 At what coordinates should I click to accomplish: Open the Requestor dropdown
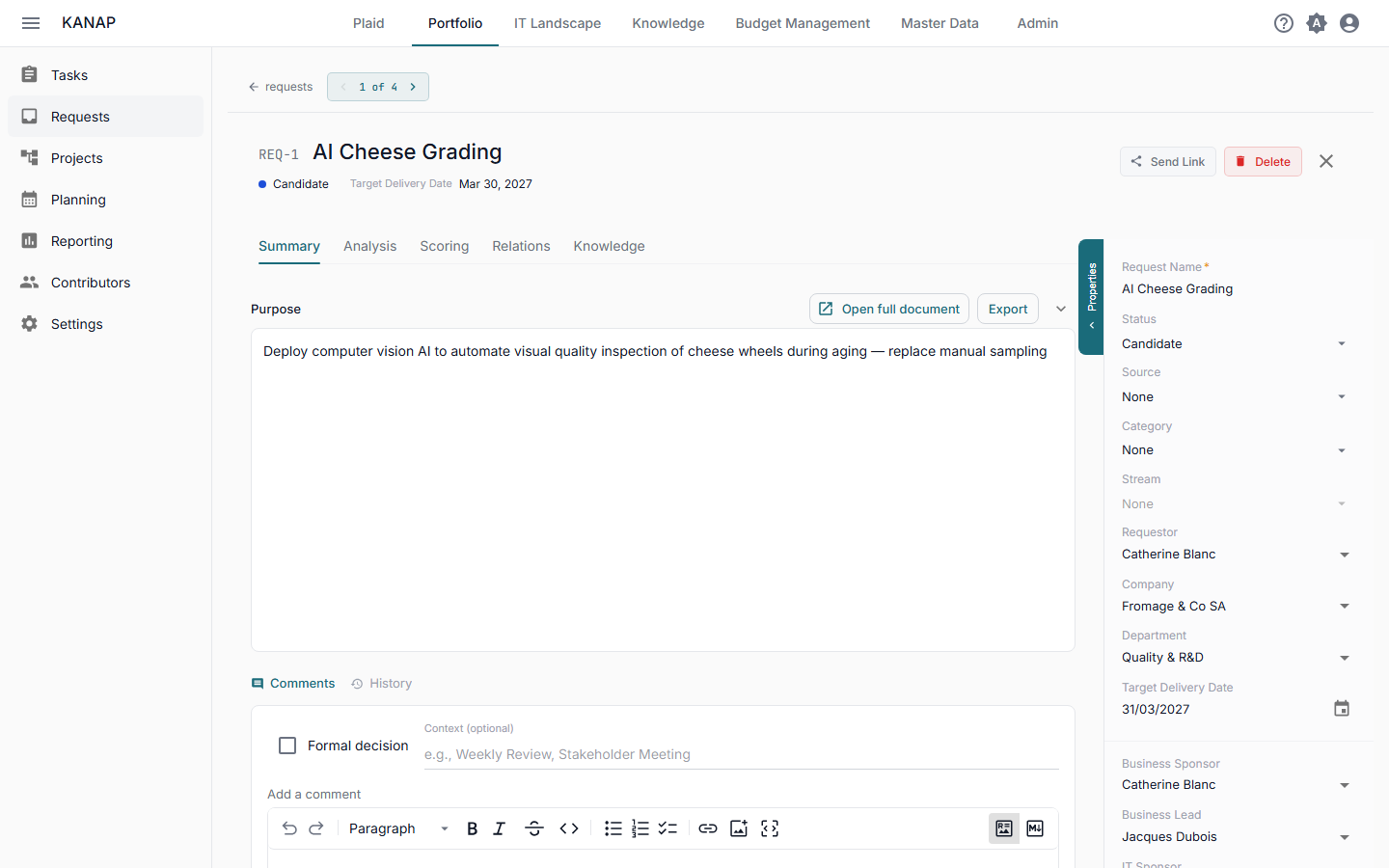pyautogui.click(x=1235, y=555)
